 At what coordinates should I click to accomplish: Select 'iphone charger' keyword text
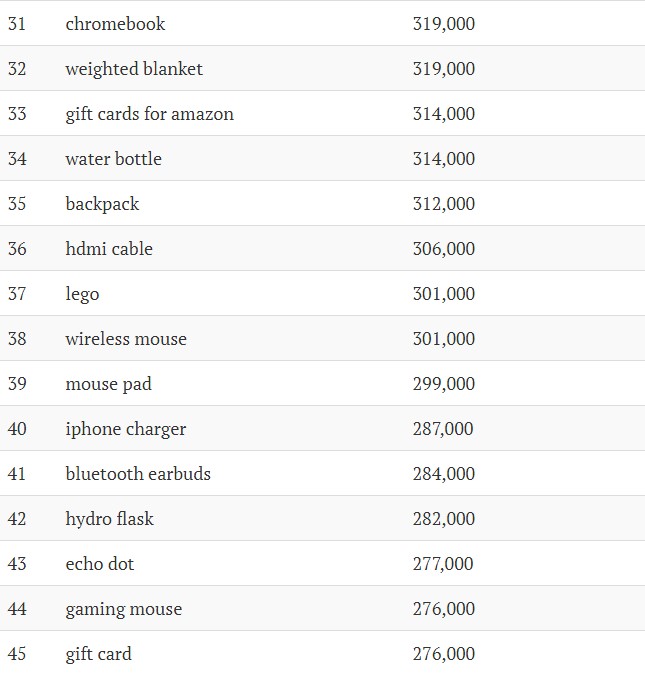[126, 429]
